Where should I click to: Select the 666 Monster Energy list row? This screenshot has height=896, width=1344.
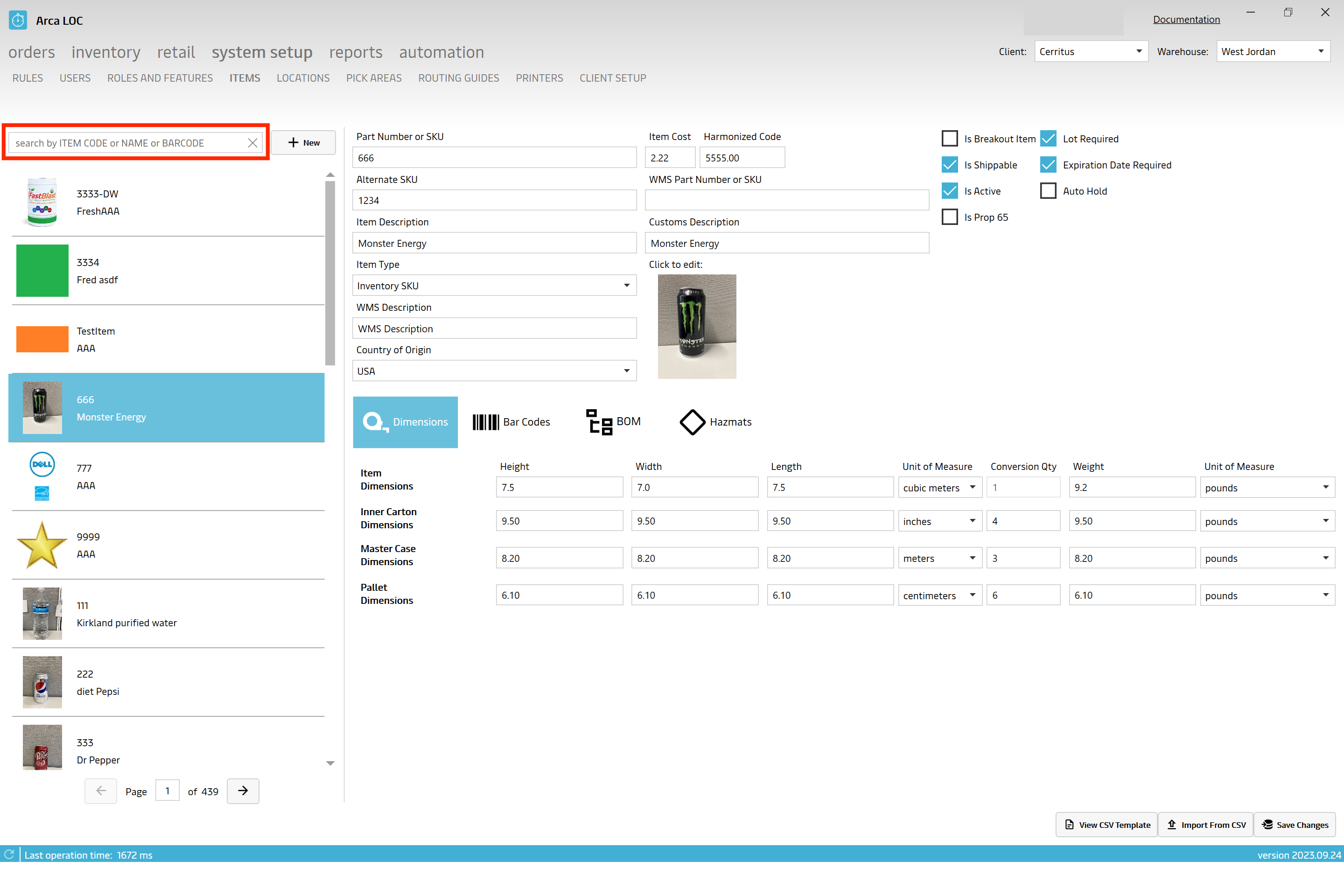point(166,408)
